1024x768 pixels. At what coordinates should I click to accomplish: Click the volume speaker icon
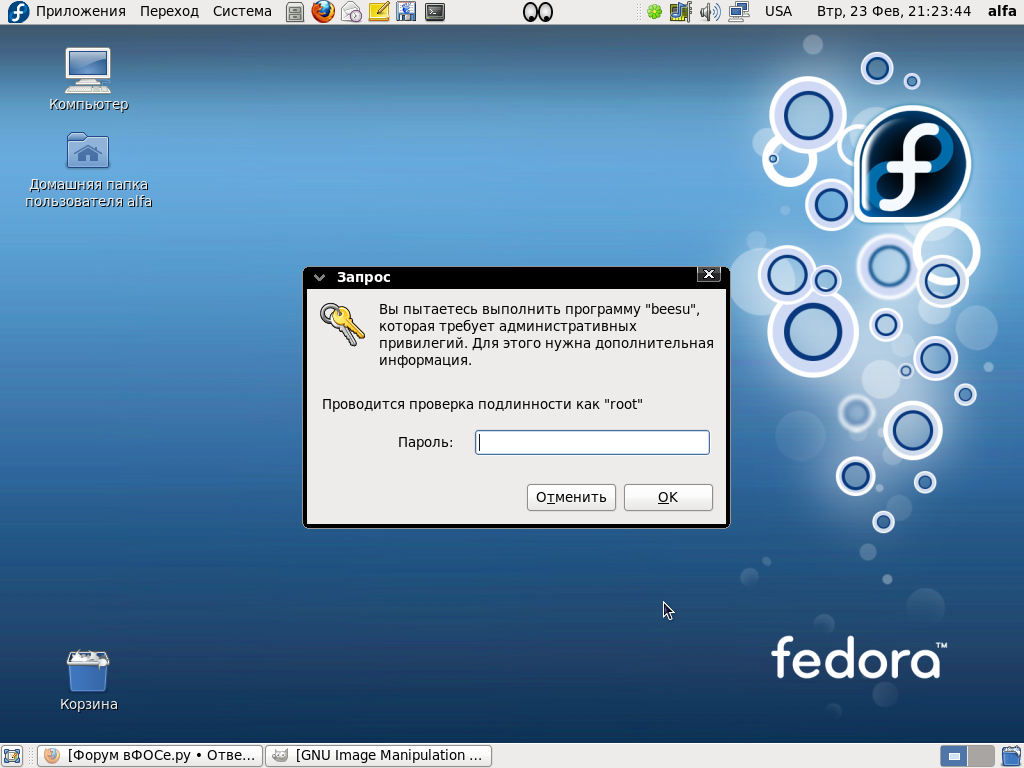click(710, 12)
